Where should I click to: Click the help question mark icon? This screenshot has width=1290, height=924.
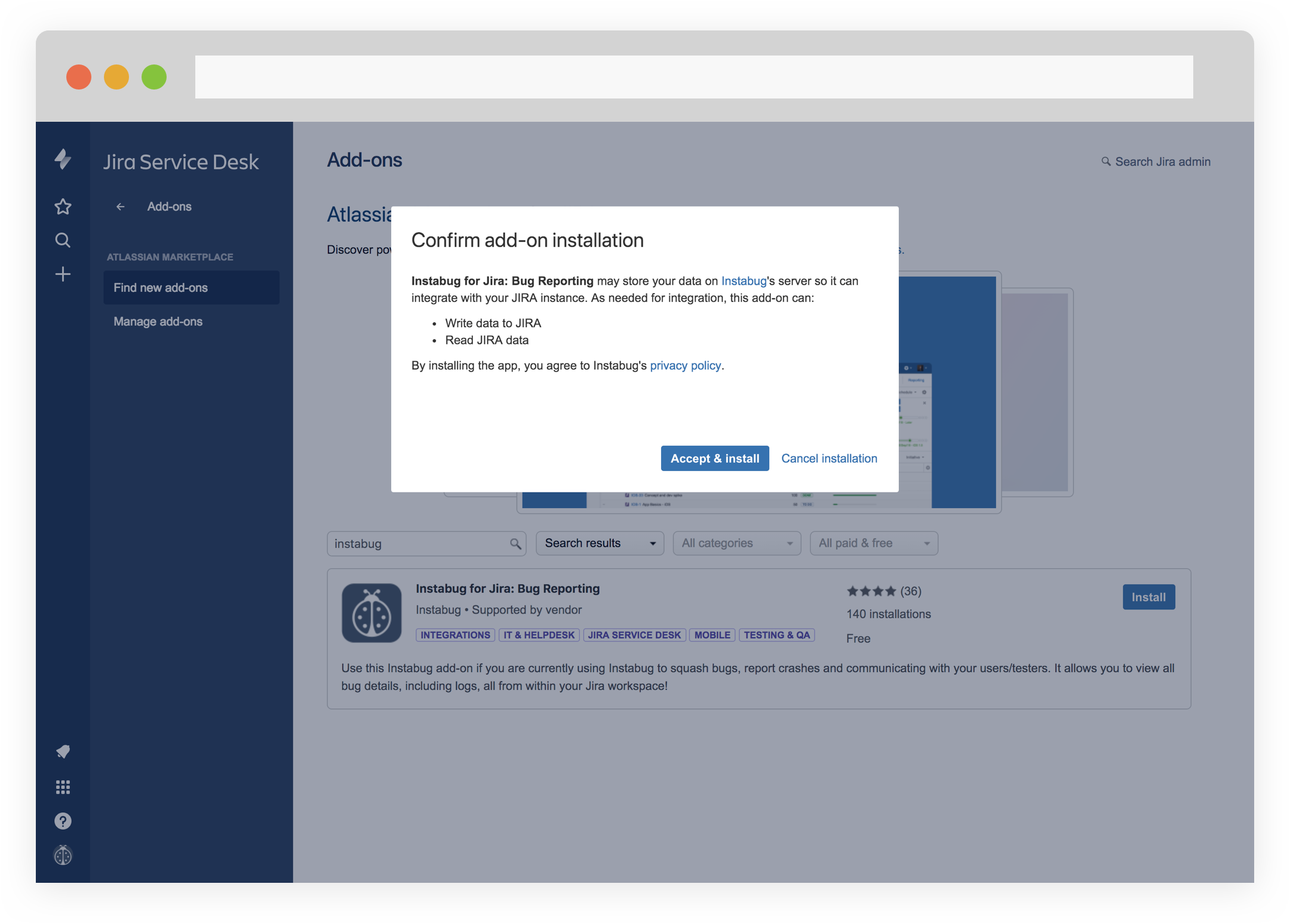coord(63,821)
